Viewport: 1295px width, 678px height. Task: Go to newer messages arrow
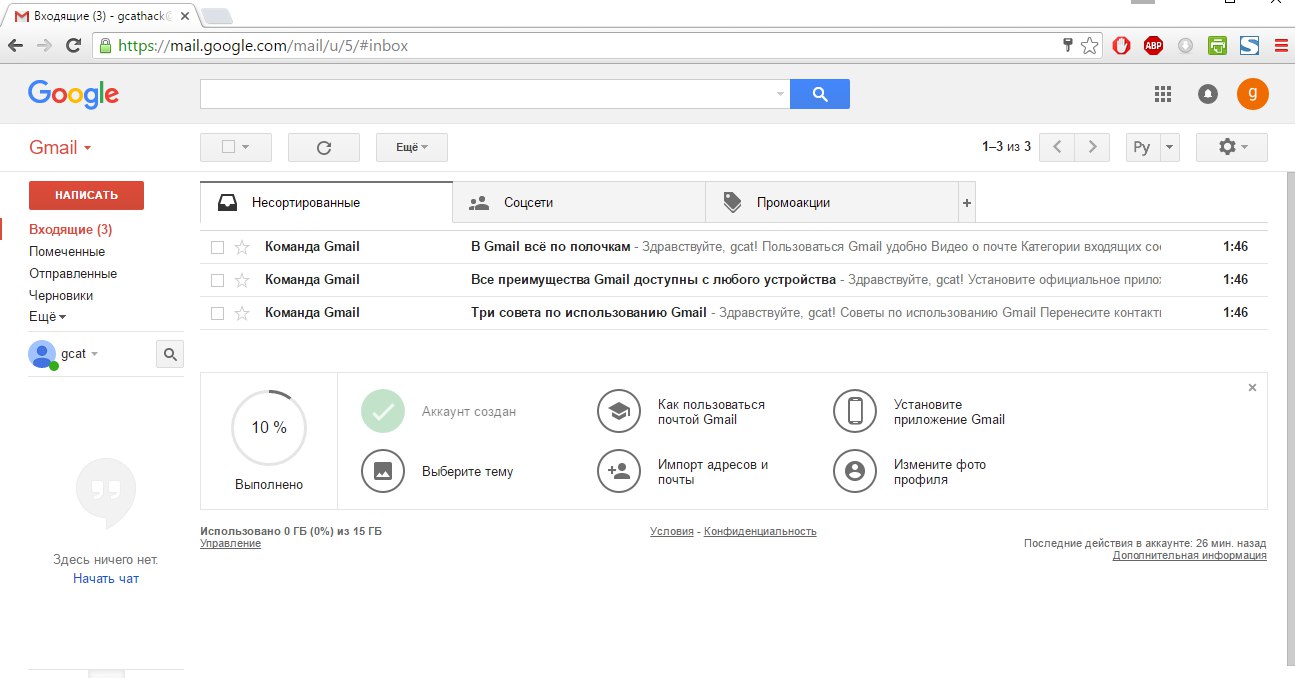point(1057,147)
